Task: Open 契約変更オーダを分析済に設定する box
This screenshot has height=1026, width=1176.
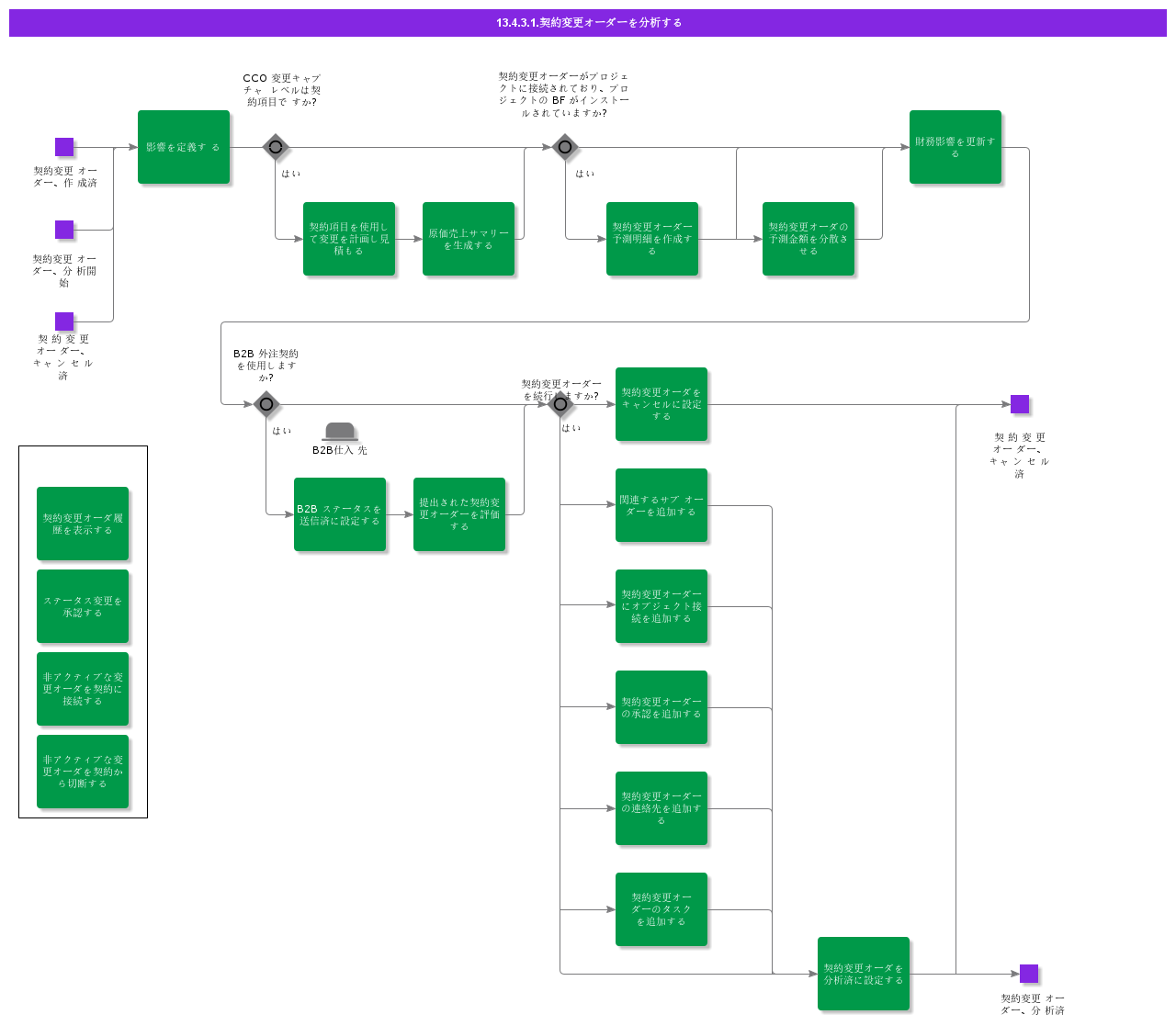Action: [x=864, y=974]
